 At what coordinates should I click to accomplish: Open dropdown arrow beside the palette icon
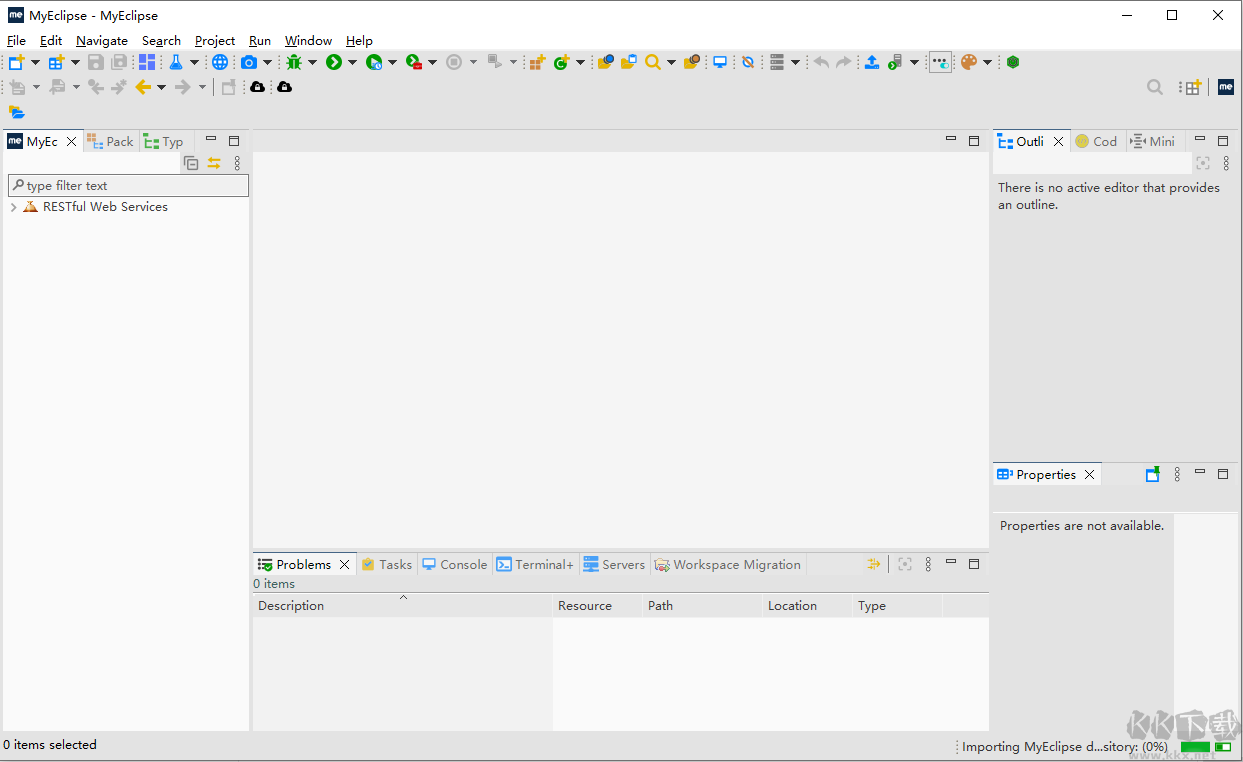tap(987, 62)
